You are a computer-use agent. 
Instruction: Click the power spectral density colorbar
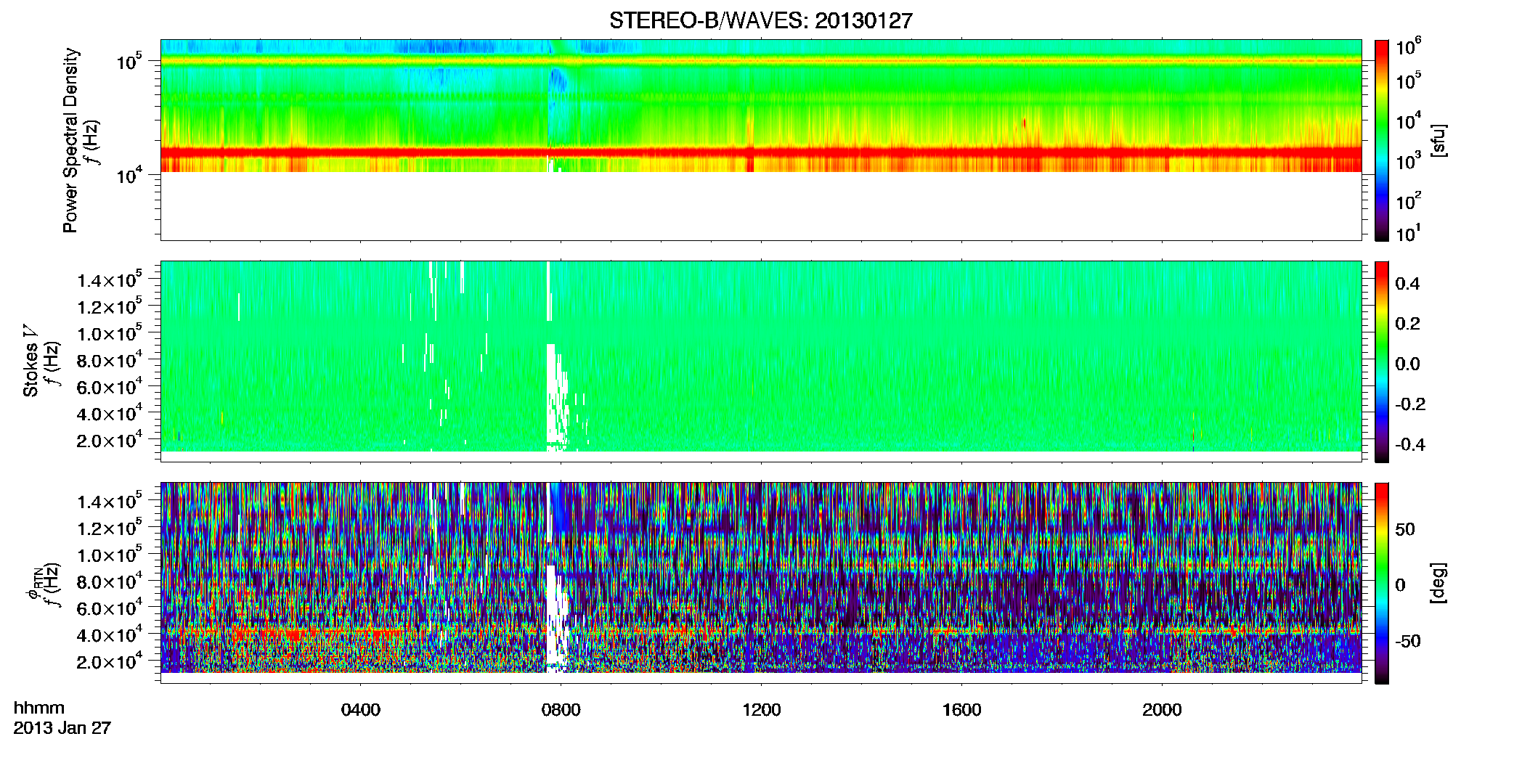[x=1382, y=140]
